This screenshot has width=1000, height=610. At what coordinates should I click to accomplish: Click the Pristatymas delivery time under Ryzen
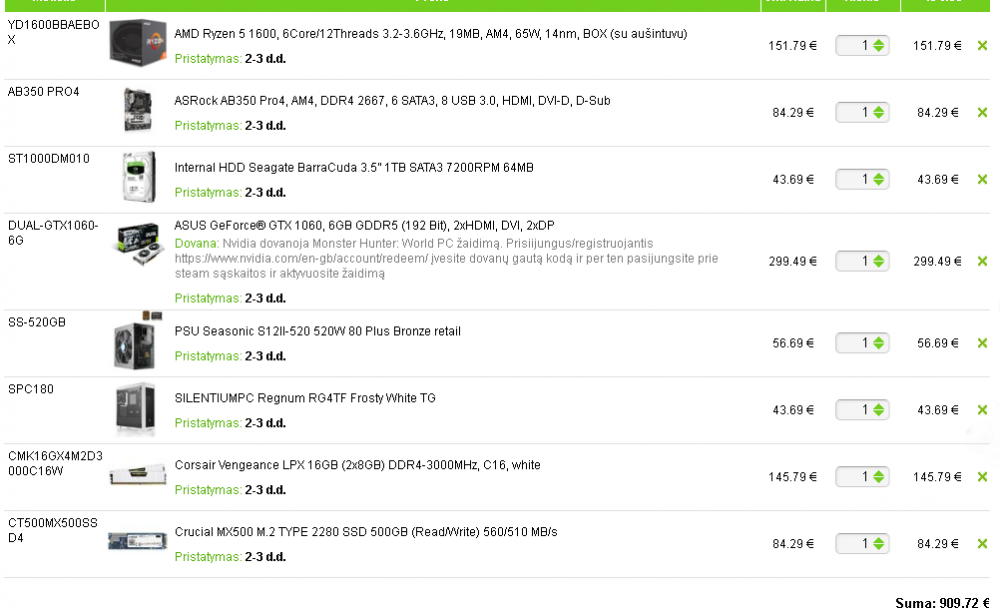230,59
